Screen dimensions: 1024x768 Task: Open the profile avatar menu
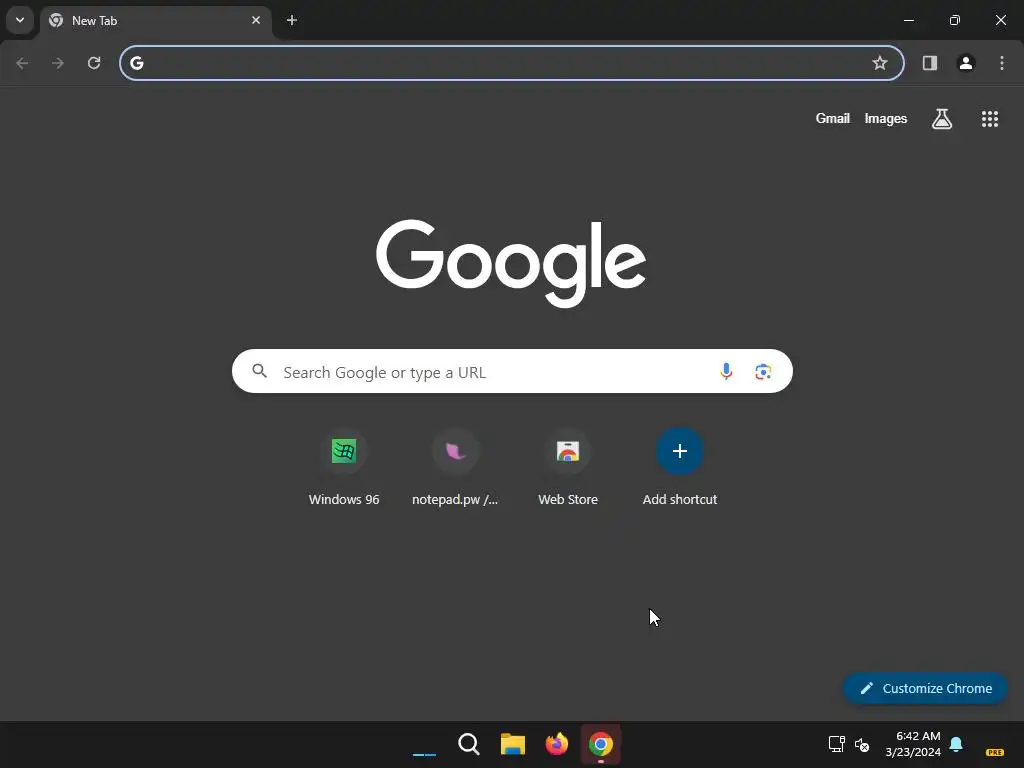(966, 63)
